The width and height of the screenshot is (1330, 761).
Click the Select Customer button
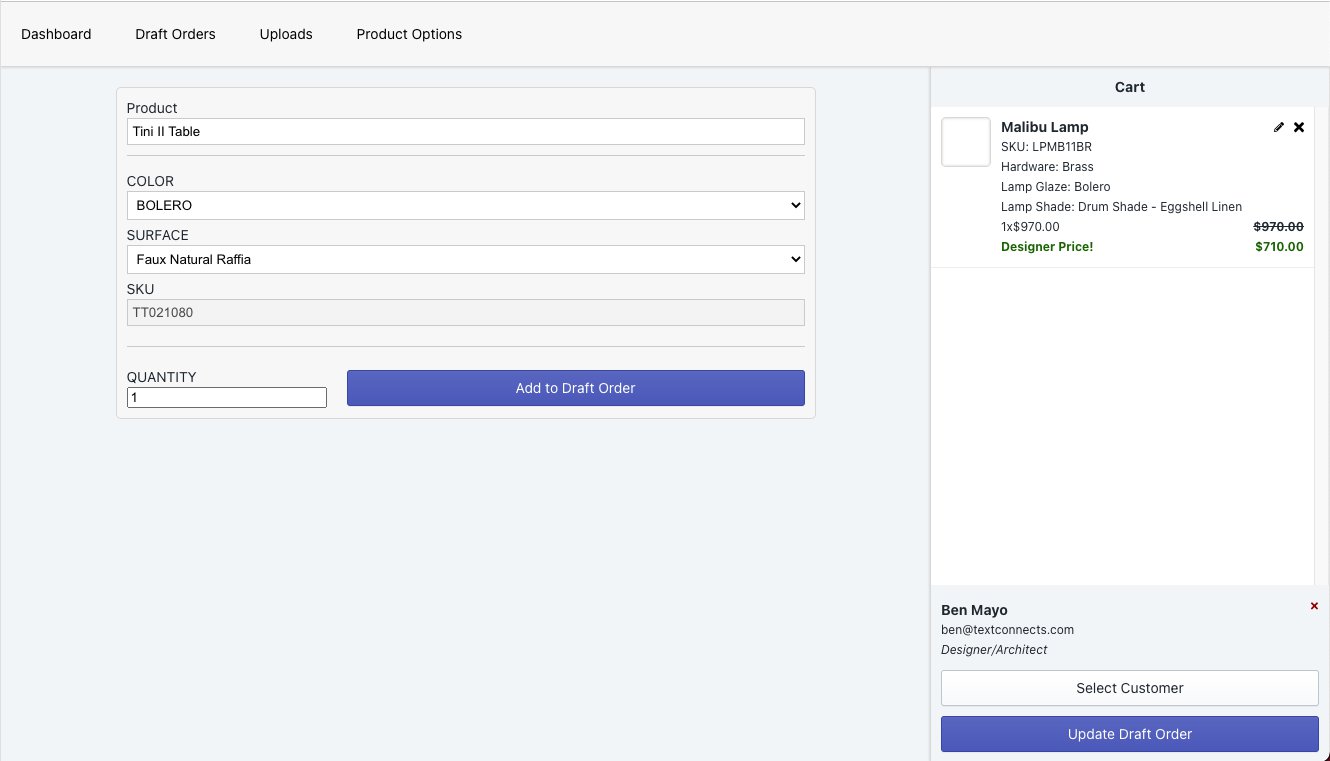1129,688
